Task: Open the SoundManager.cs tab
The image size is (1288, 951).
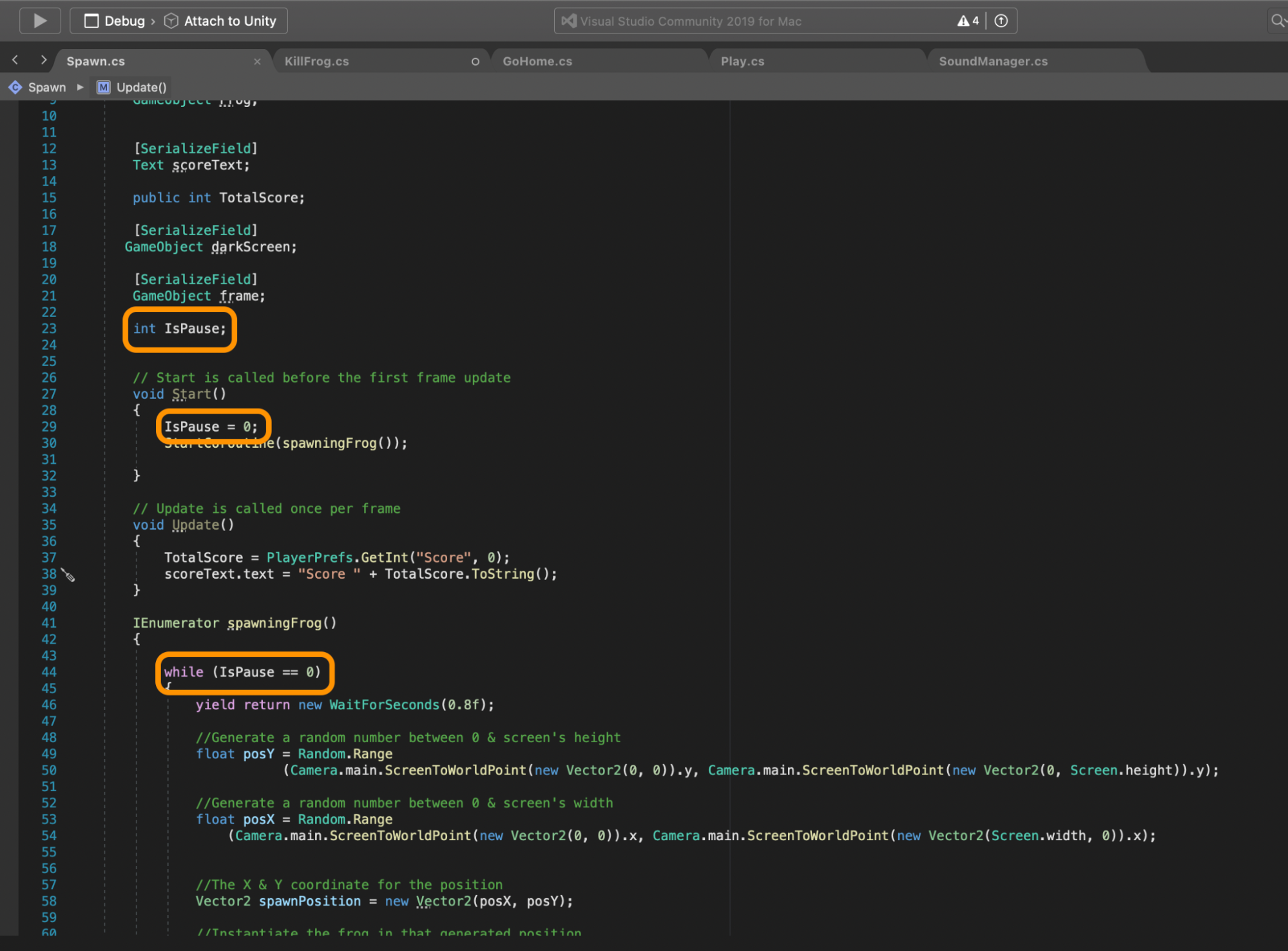Action: pos(992,62)
